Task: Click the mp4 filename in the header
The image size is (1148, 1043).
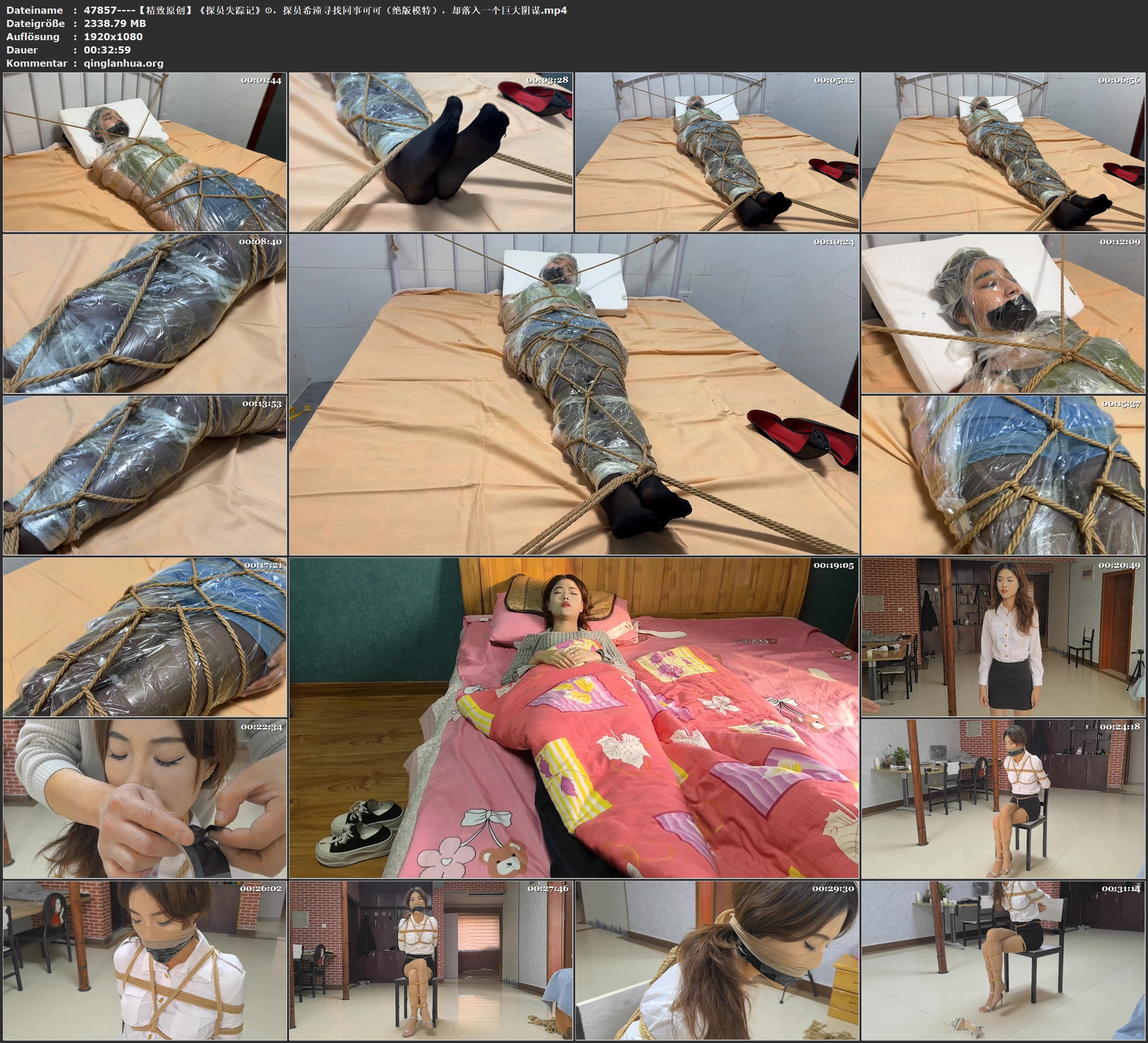Action: pyautogui.click(x=325, y=10)
